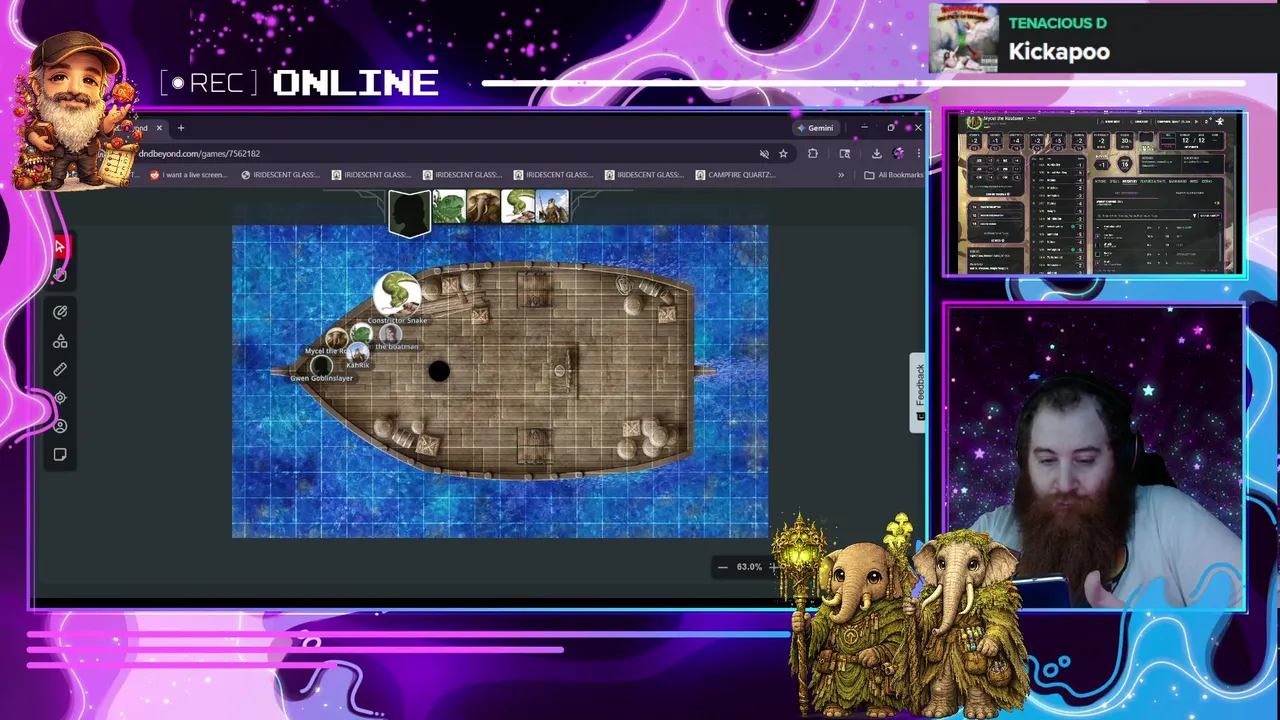1280x720 pixels.
Task: Click the 63.0% zoom level value
Action: (x=749, y=567)
